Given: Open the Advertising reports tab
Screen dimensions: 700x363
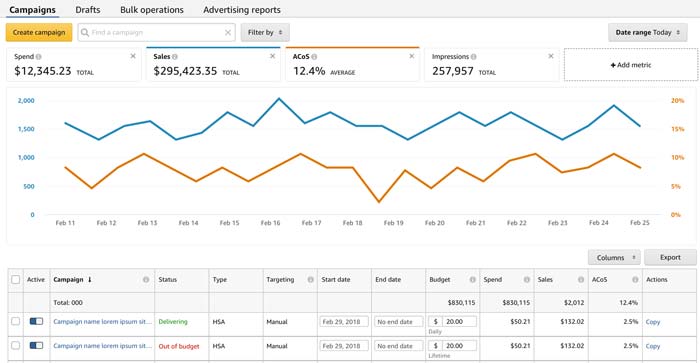Looking at the screenshot, I should click(x=242, y=9).
